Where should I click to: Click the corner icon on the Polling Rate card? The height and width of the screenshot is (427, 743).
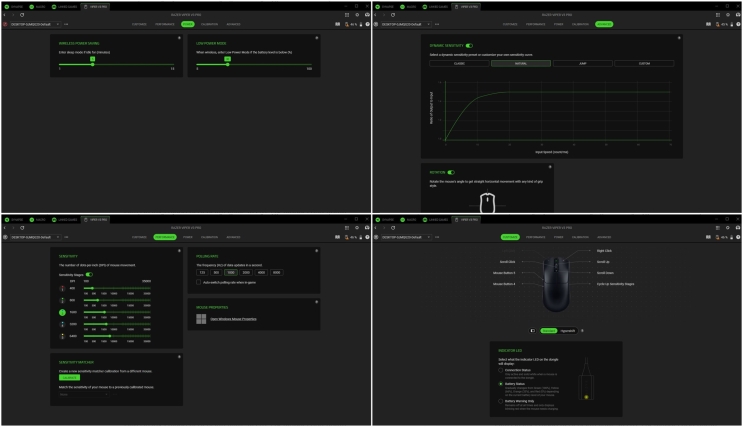(317, 251)
